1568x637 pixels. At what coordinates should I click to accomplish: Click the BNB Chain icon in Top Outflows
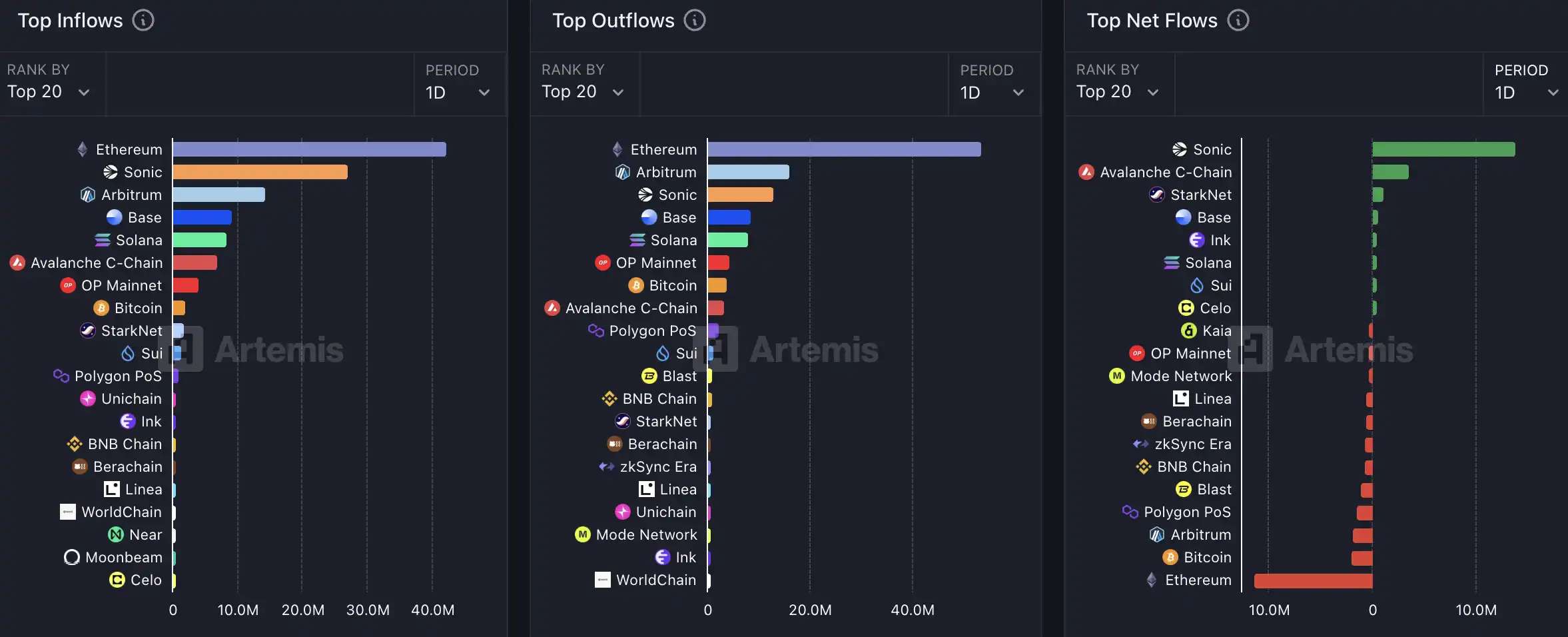(x=609, y=398)
